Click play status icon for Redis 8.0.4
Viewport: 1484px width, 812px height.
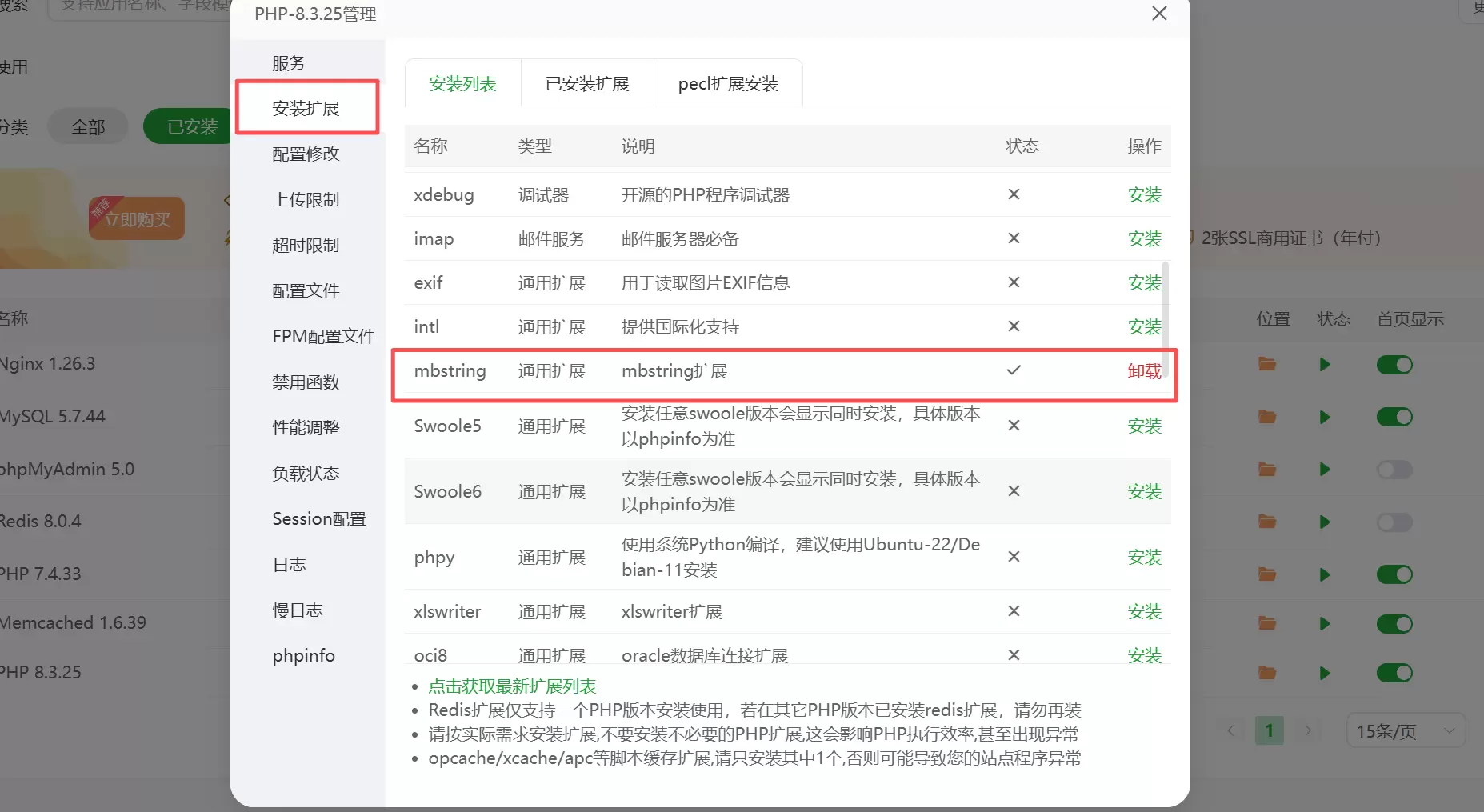(x=1325, y=522)
